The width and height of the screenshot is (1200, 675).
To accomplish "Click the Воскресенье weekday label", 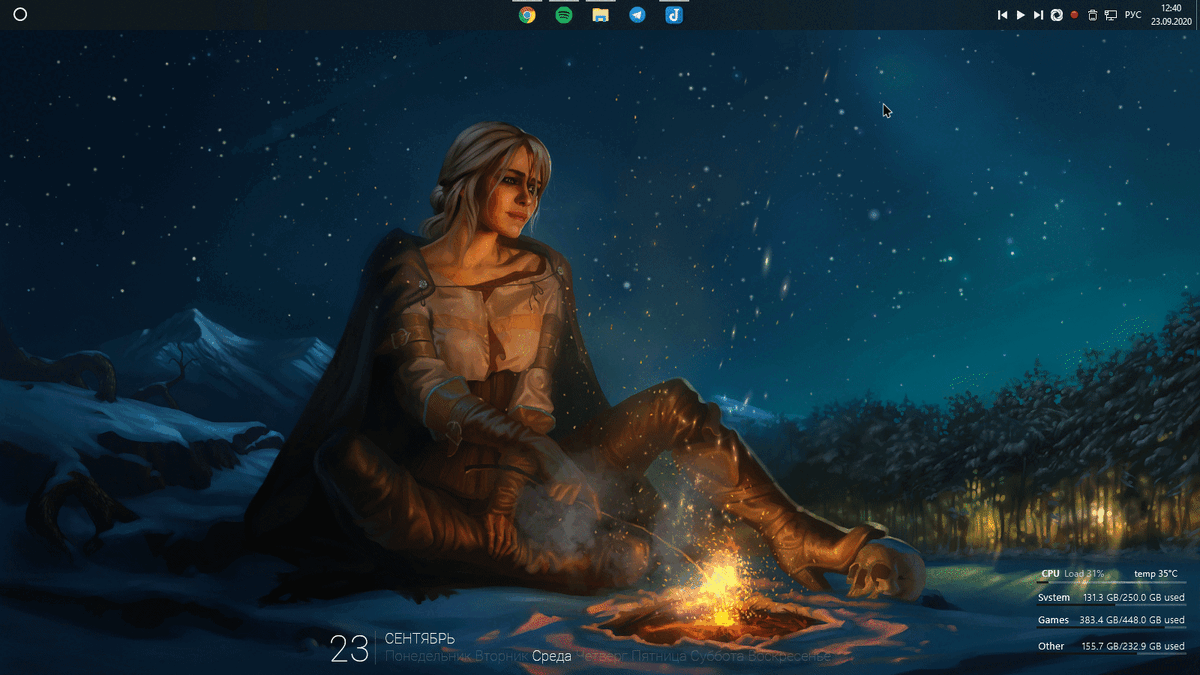I will click(x=791, y=656).
